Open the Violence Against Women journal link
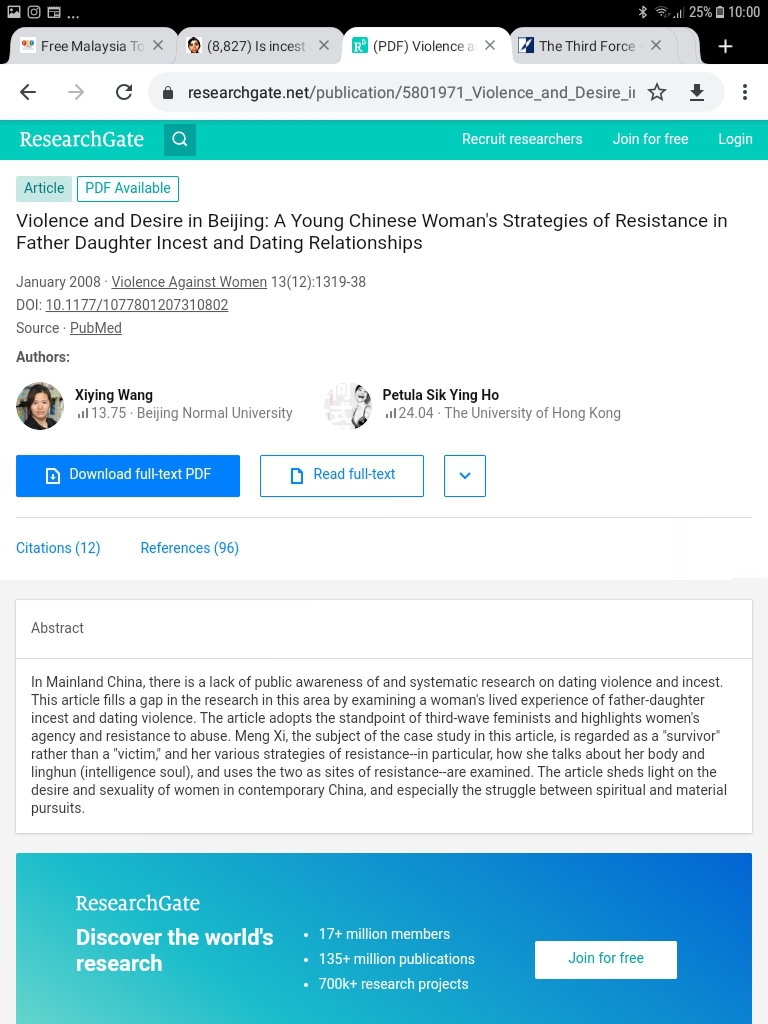Image resolution: width=768 pixels, height=1024 pixels. [x=189, y=282]
